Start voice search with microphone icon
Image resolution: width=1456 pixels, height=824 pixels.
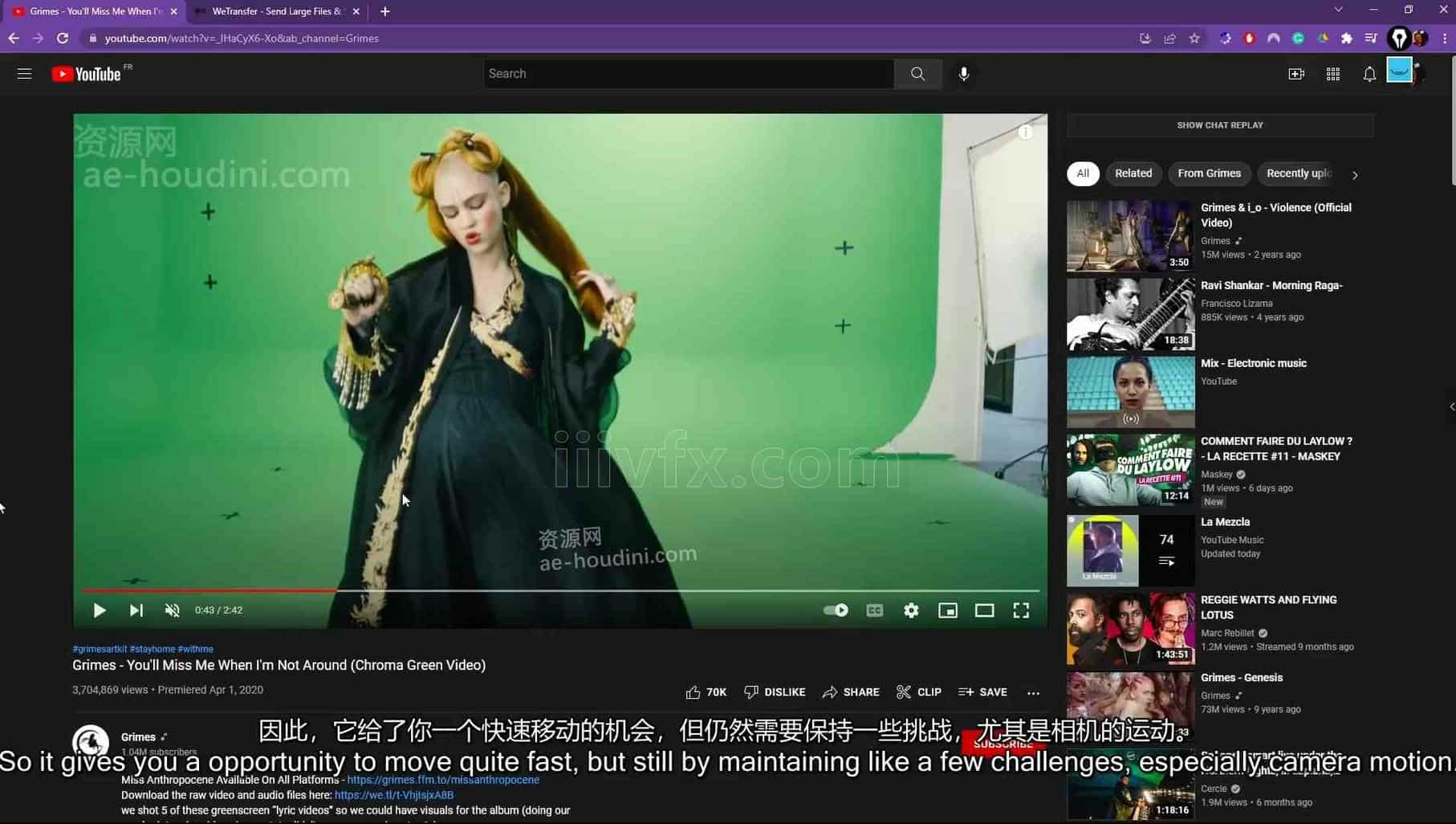click(964, 74)
